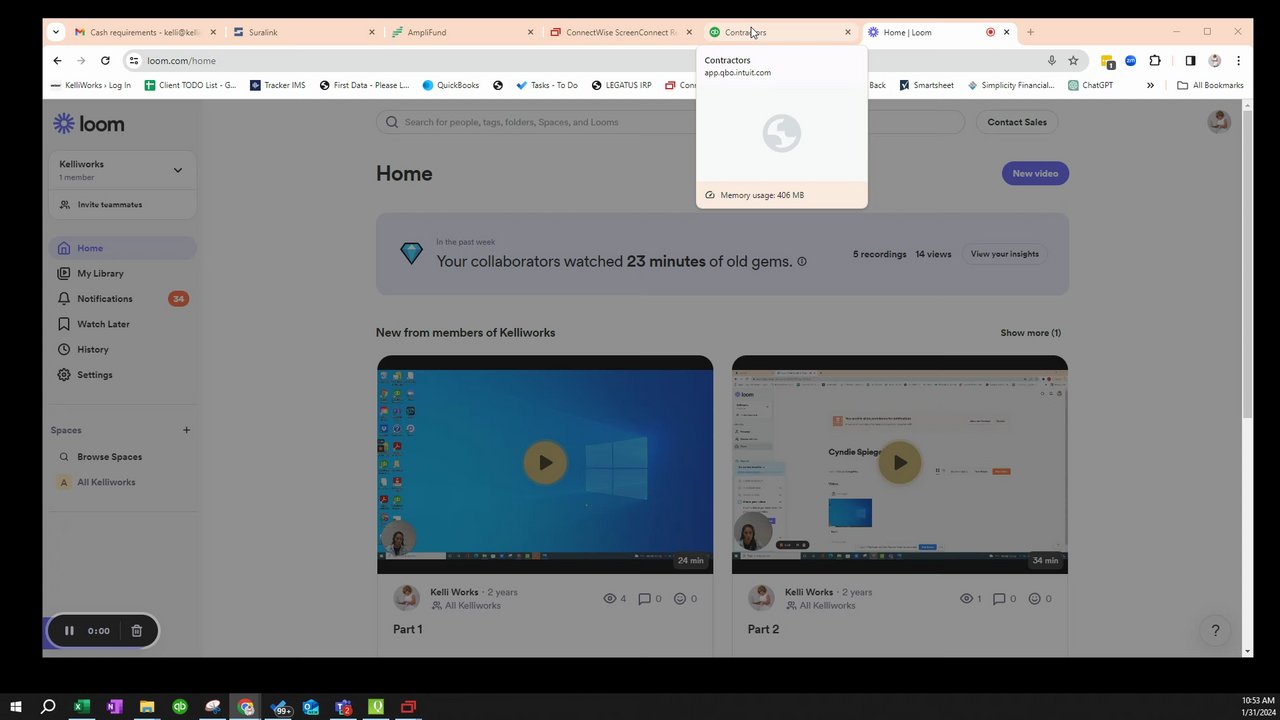Open the ChatGPT bookmark
Viewport: 1280px width, 720px height.
click(1090, 85)
